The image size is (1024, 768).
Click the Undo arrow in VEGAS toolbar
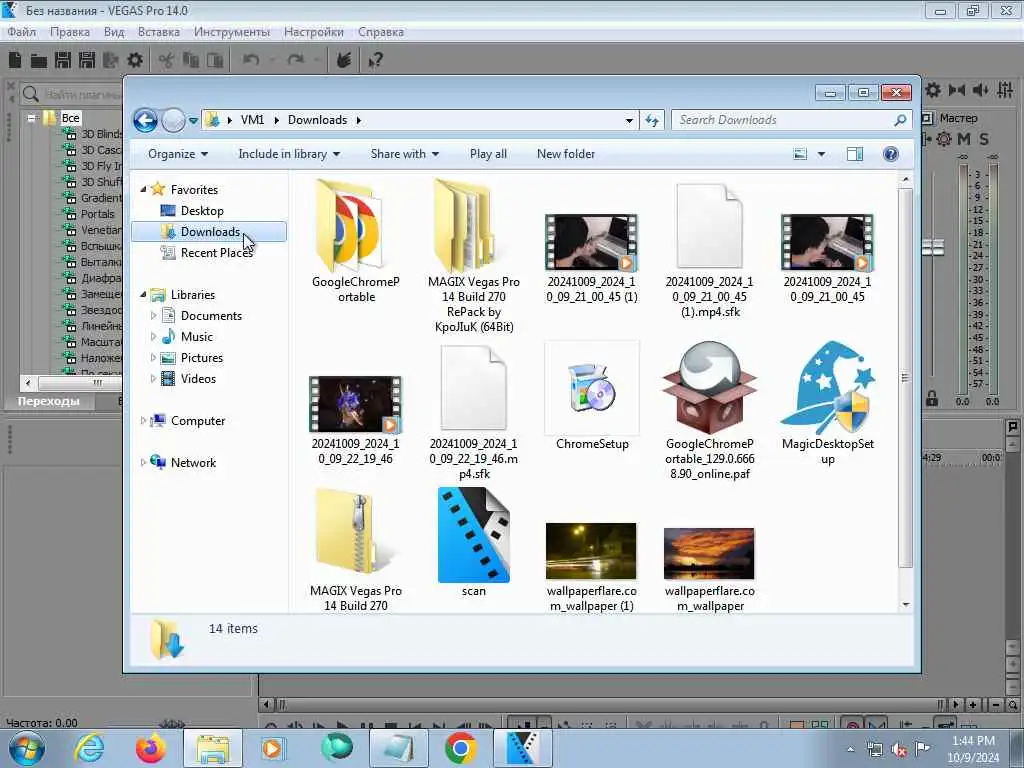point(251,61)
